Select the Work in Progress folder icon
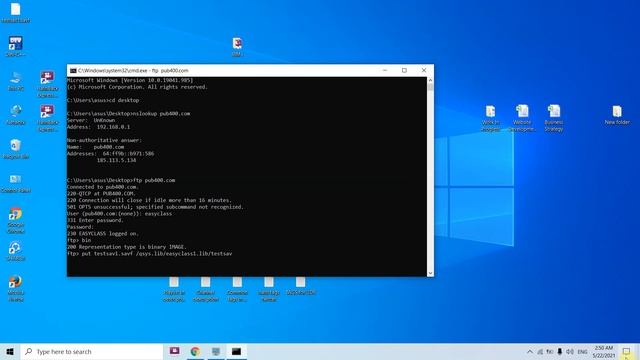This screenshot has height=360, width=640. point(490,118)
